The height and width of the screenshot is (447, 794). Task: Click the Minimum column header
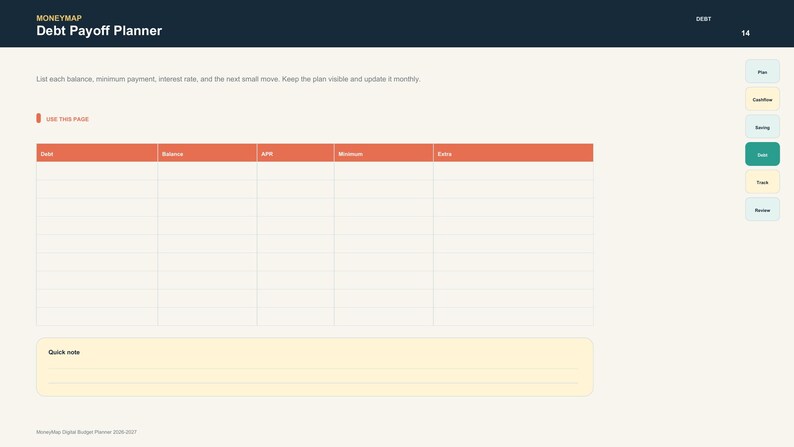tap(383, 153)
